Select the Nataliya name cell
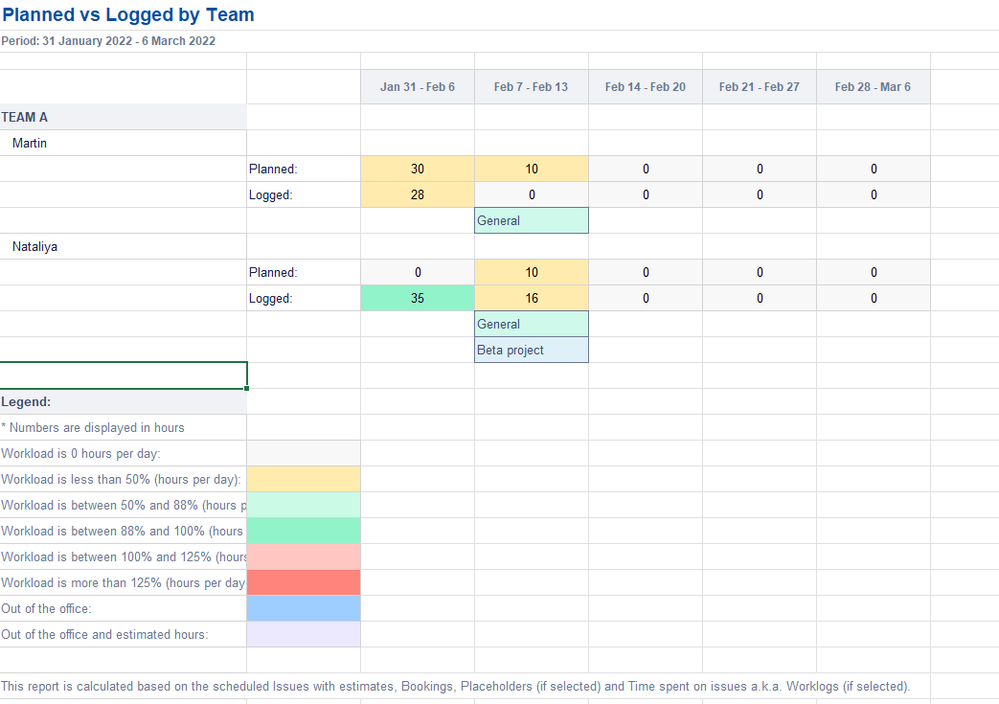This screenshot has width=999, height=704. pos(123,247)
